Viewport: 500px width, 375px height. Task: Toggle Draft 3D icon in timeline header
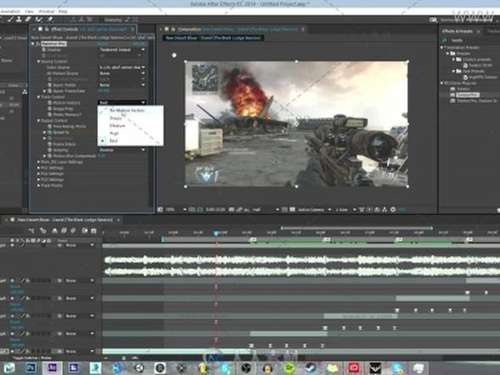click(43, 230)
